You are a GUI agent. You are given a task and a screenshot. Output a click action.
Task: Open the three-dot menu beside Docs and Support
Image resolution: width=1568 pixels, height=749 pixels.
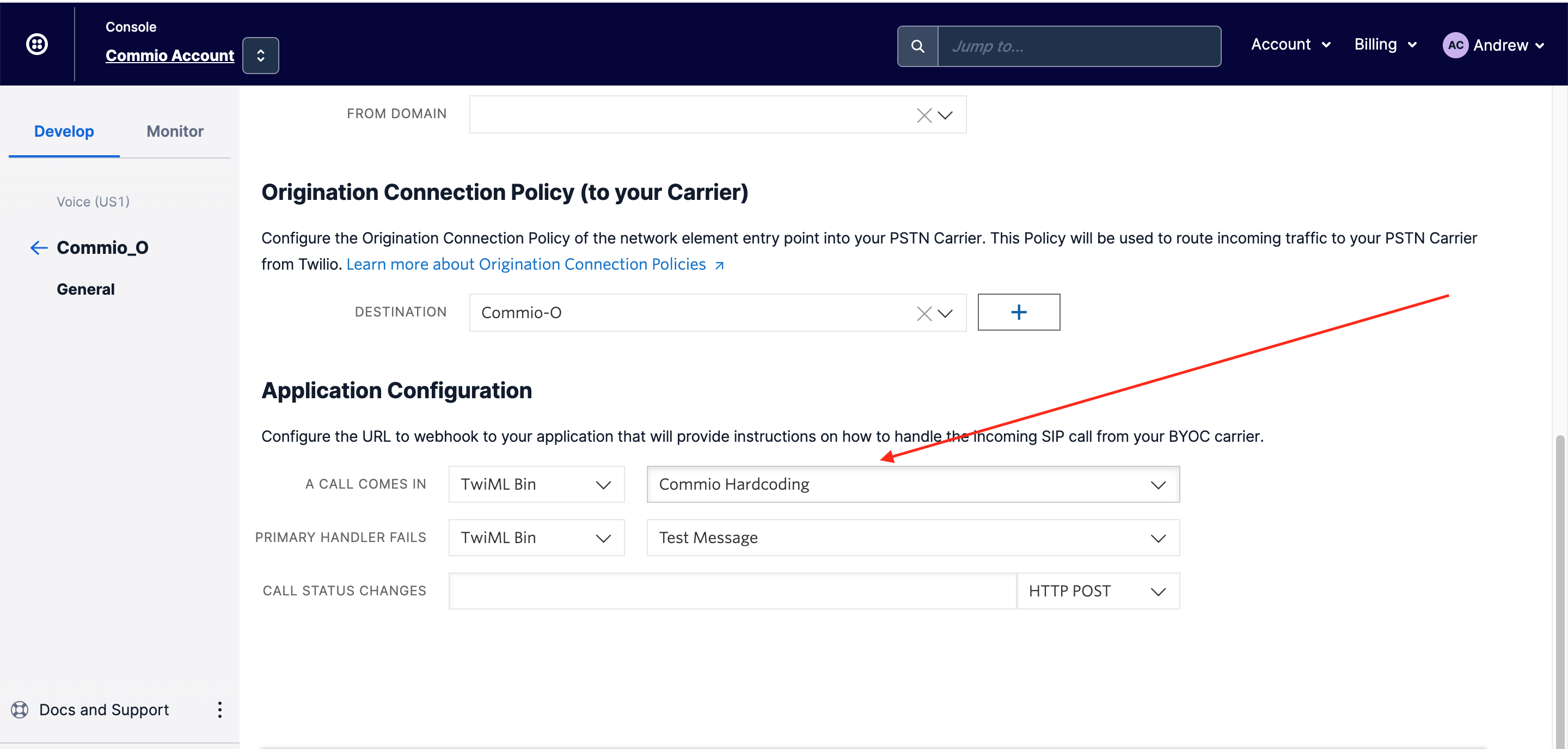220,709
